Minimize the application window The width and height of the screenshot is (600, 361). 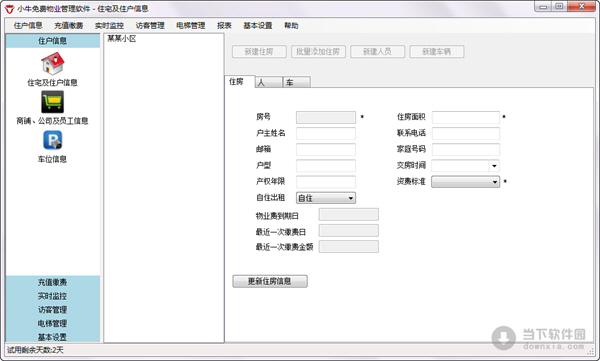(x=543, y=7)
